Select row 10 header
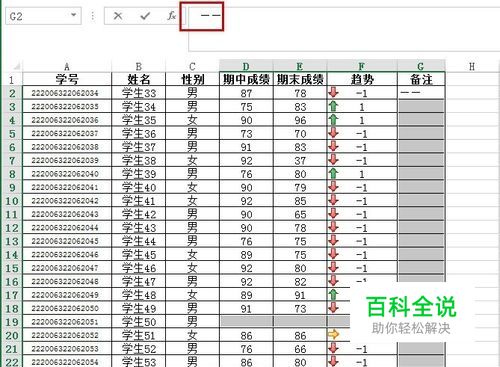The height and width of the screenshot is (367, 500). coord(12,201)
